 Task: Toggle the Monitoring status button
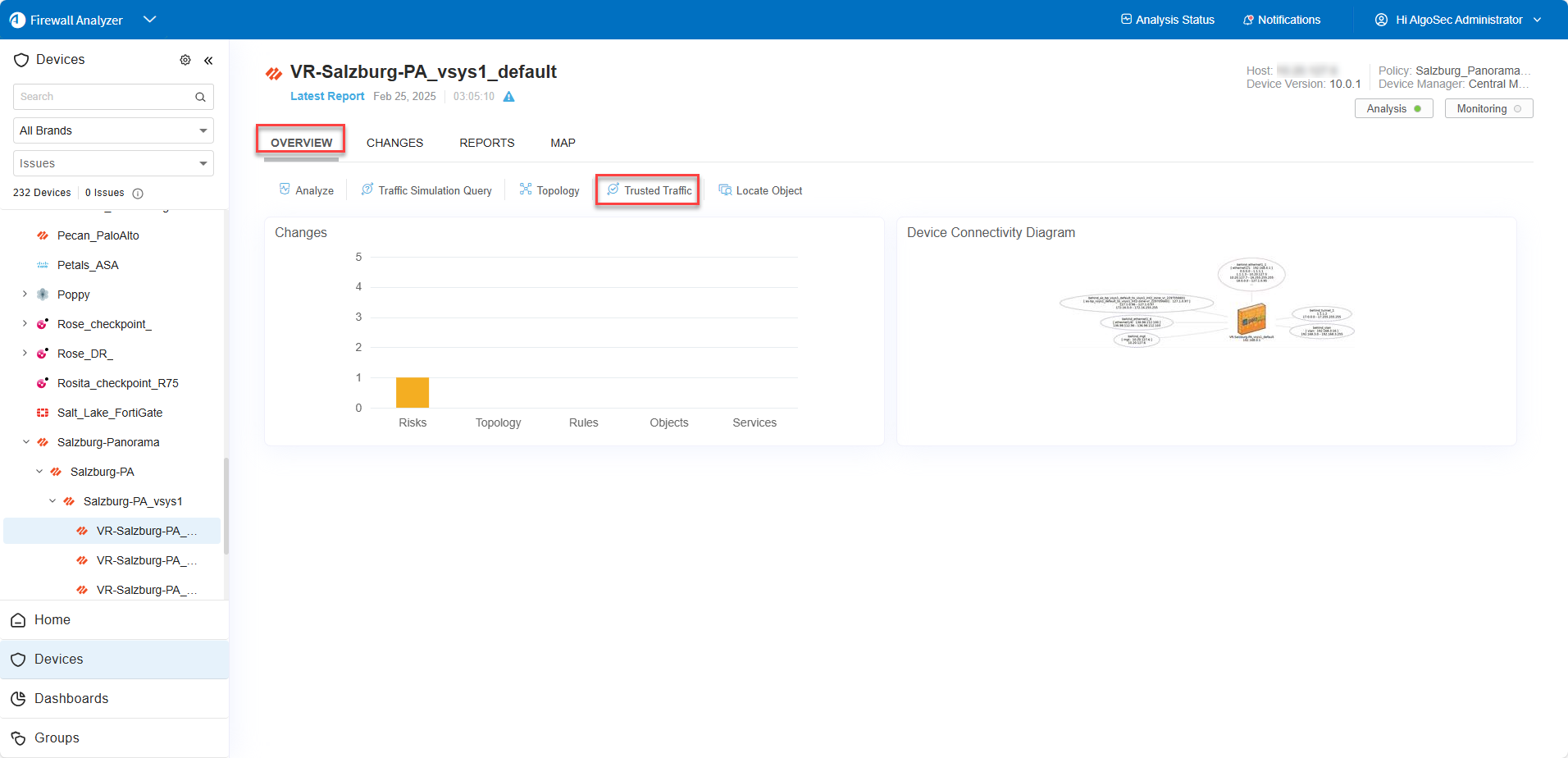tap(1488, 108)
